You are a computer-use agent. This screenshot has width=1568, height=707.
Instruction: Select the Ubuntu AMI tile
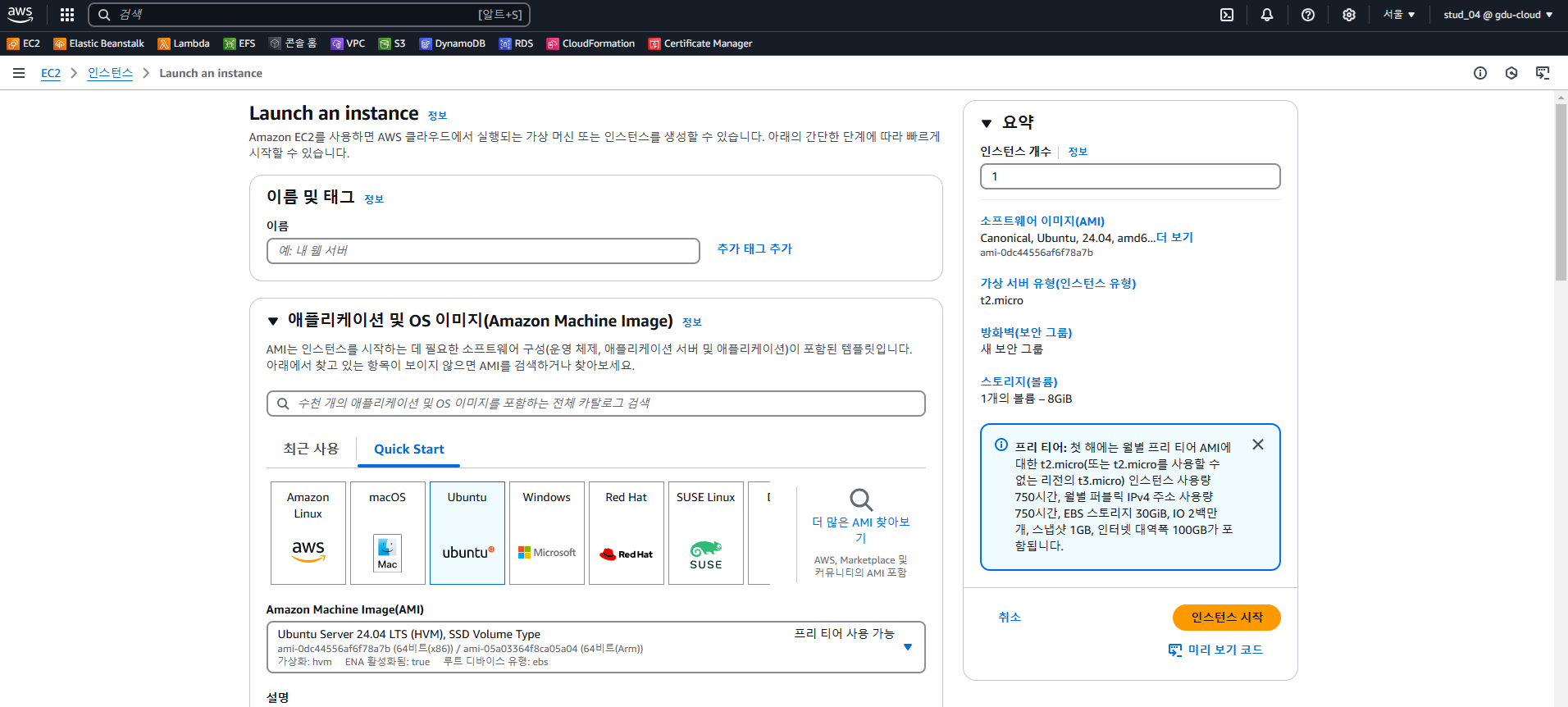[467, 533]
